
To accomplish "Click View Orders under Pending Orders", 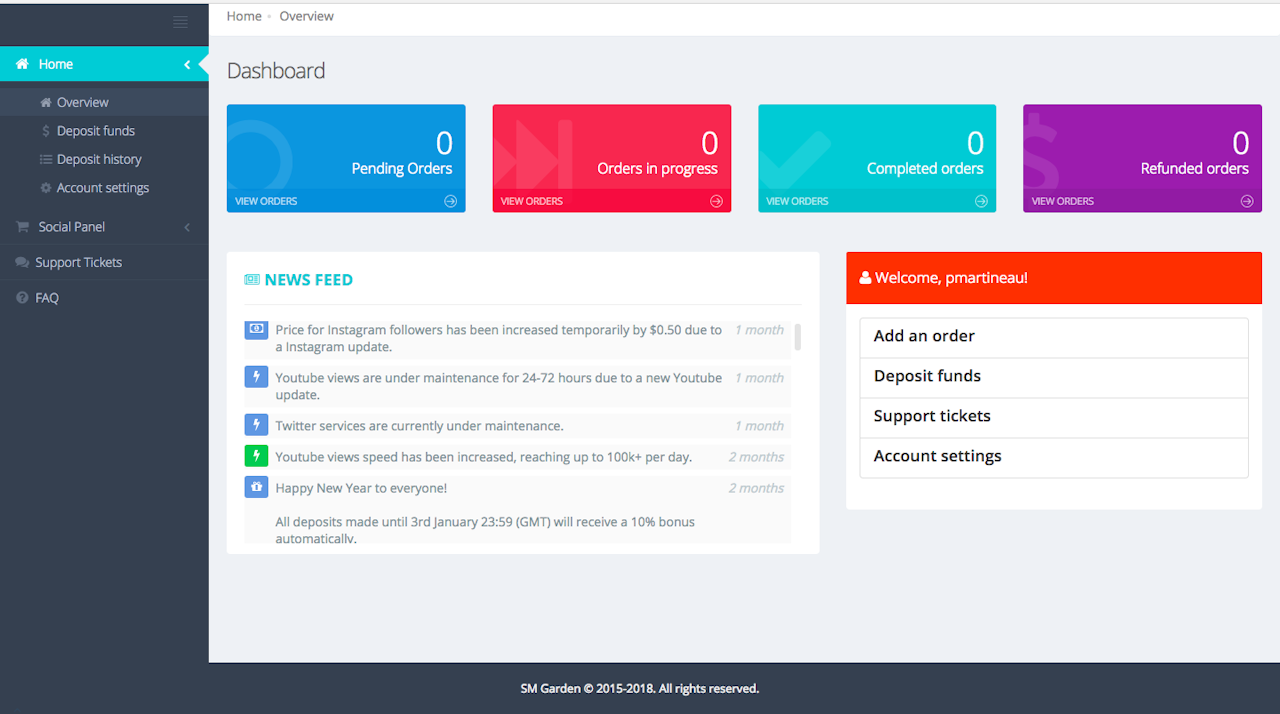I will 266,201.
